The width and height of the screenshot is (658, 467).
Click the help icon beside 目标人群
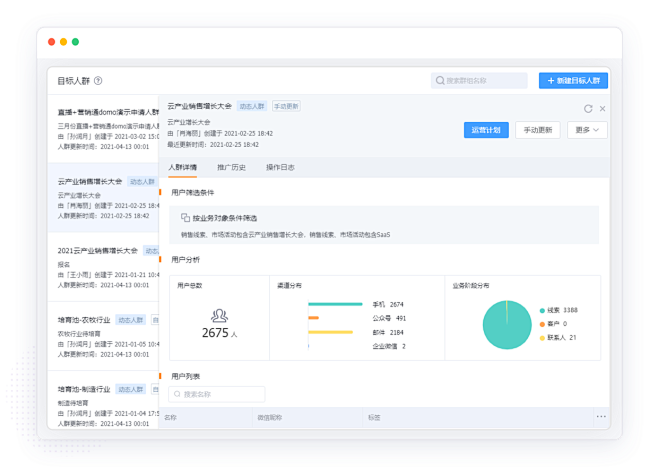[98, 81]
